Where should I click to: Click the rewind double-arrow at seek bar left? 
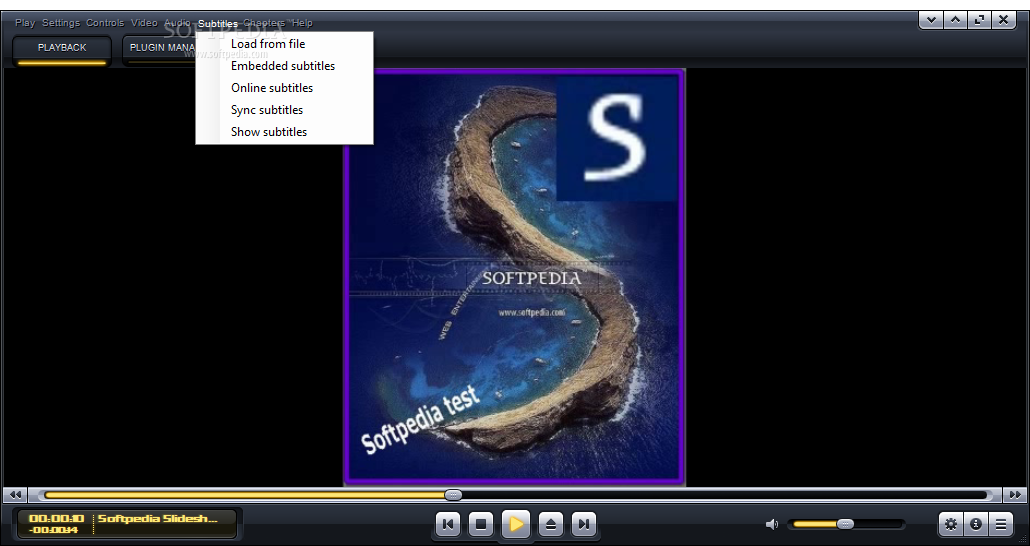pos(15,495)
